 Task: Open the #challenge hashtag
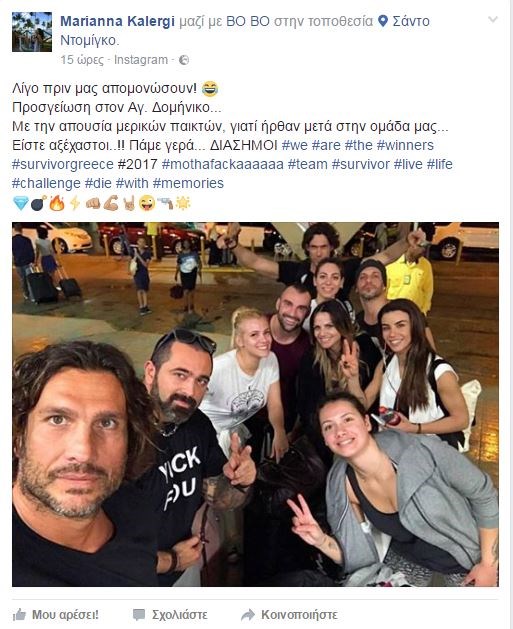click(x=46, y=183)
